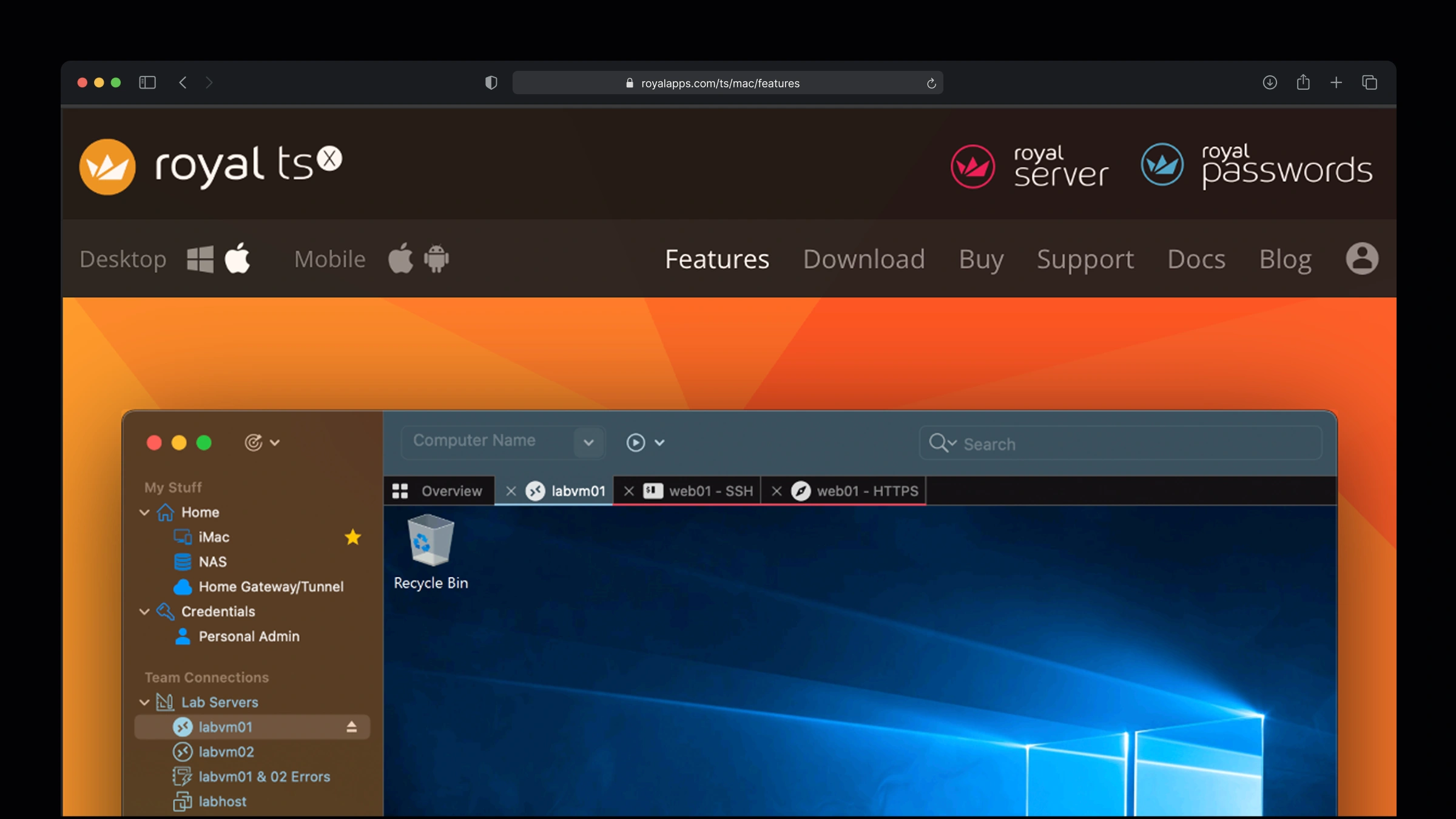Open the Safari privacy shield report
1456x819 pixels.
tap(491, 83)
